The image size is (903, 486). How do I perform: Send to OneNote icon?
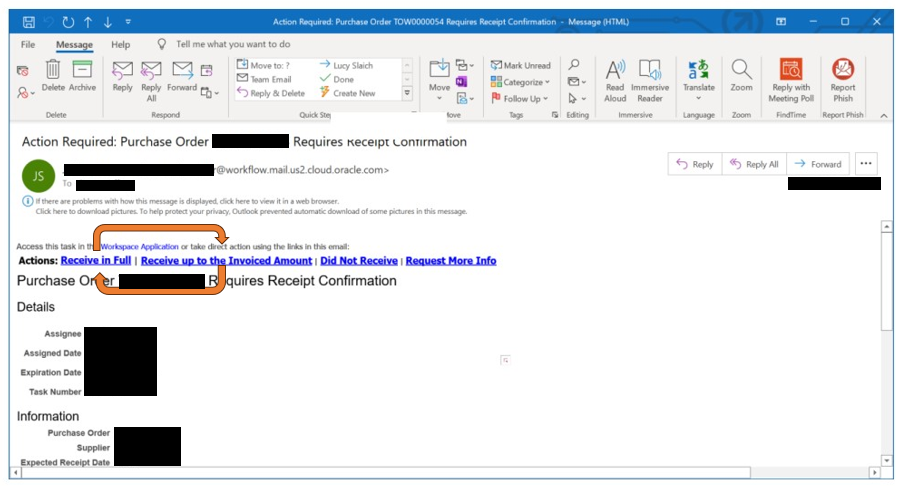coord(461,82)
